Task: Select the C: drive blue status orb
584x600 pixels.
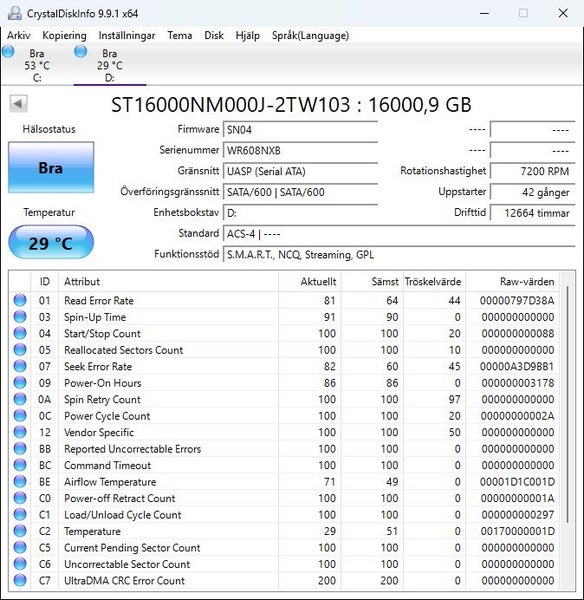Action: [8, 51]
